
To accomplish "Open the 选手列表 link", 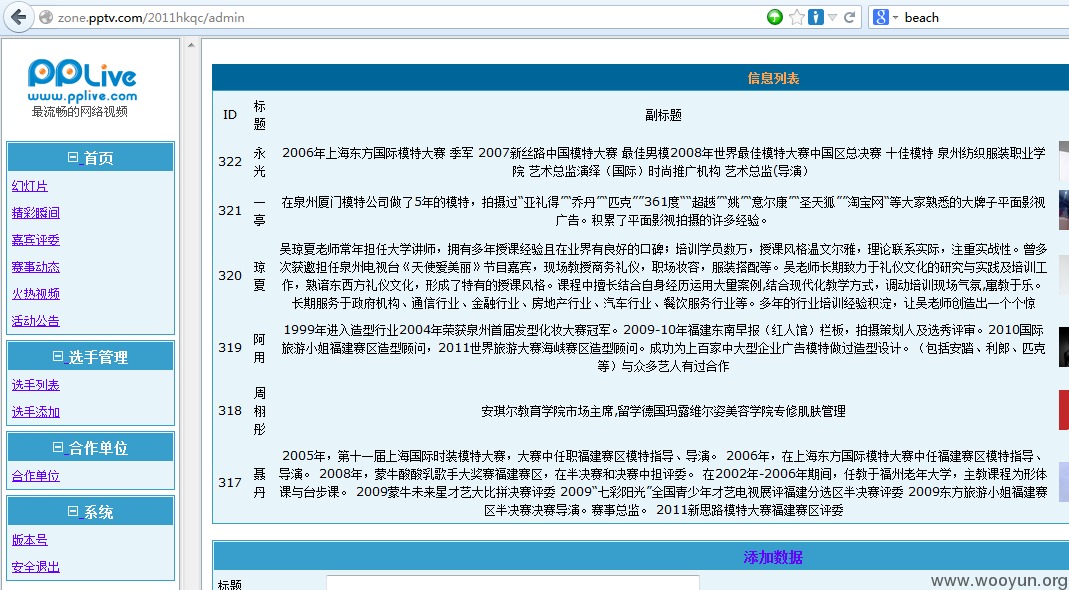I will [x=35, y=385].
